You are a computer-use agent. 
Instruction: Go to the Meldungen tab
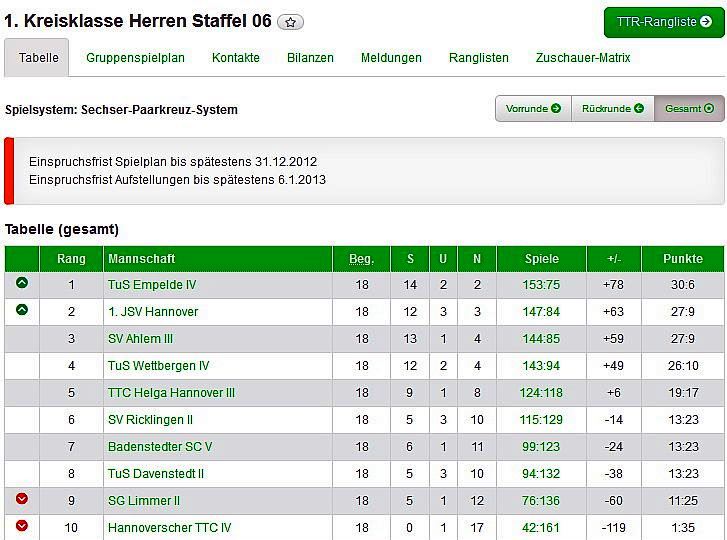pos(391,58)
